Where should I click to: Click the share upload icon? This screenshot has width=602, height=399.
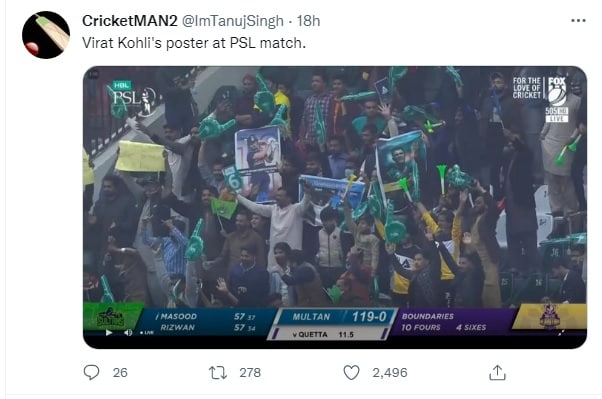tap(497, 373)
